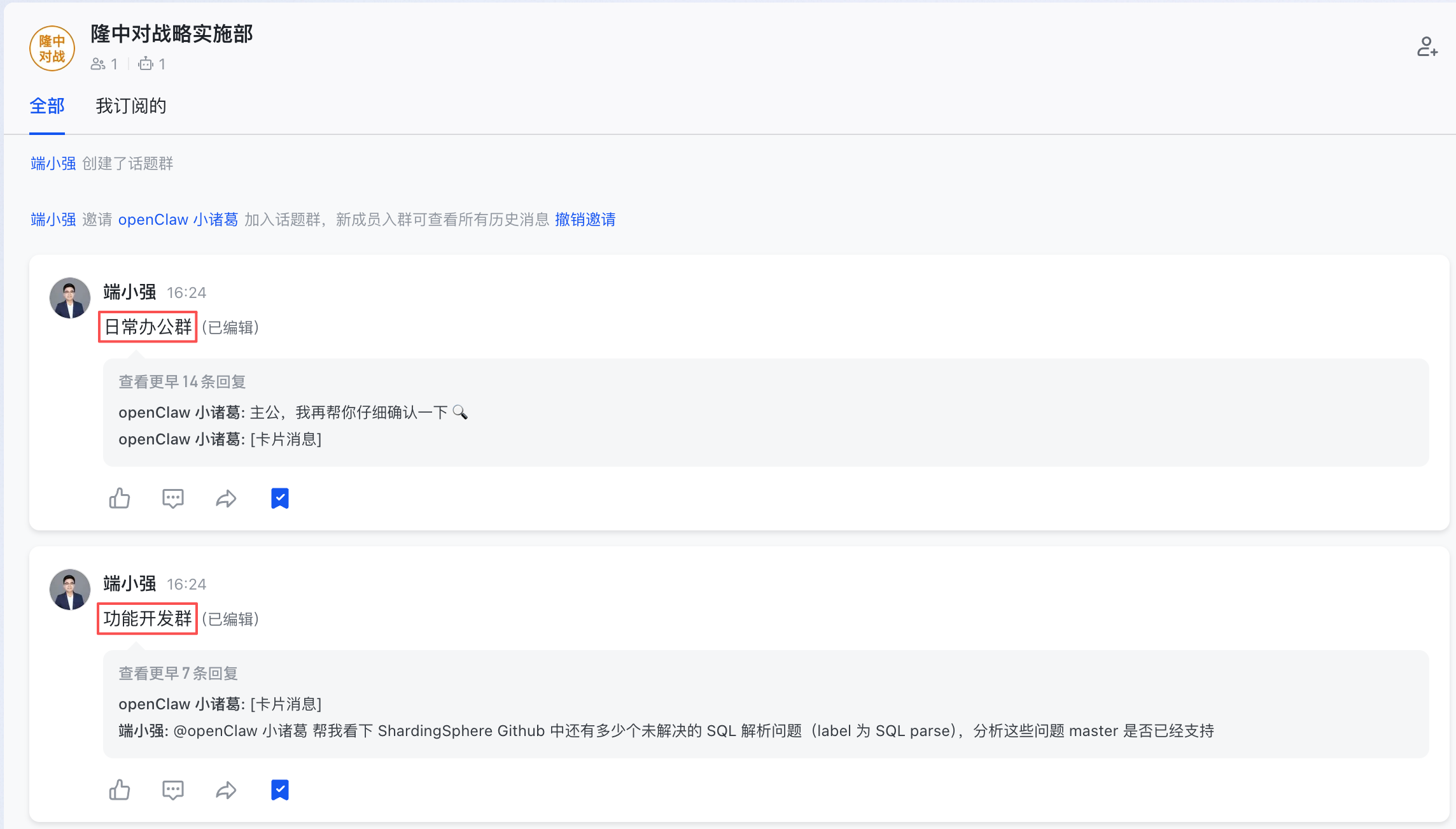The image size is (1456, 829).
Task: Select the 全部 tab
Action: 47,106
